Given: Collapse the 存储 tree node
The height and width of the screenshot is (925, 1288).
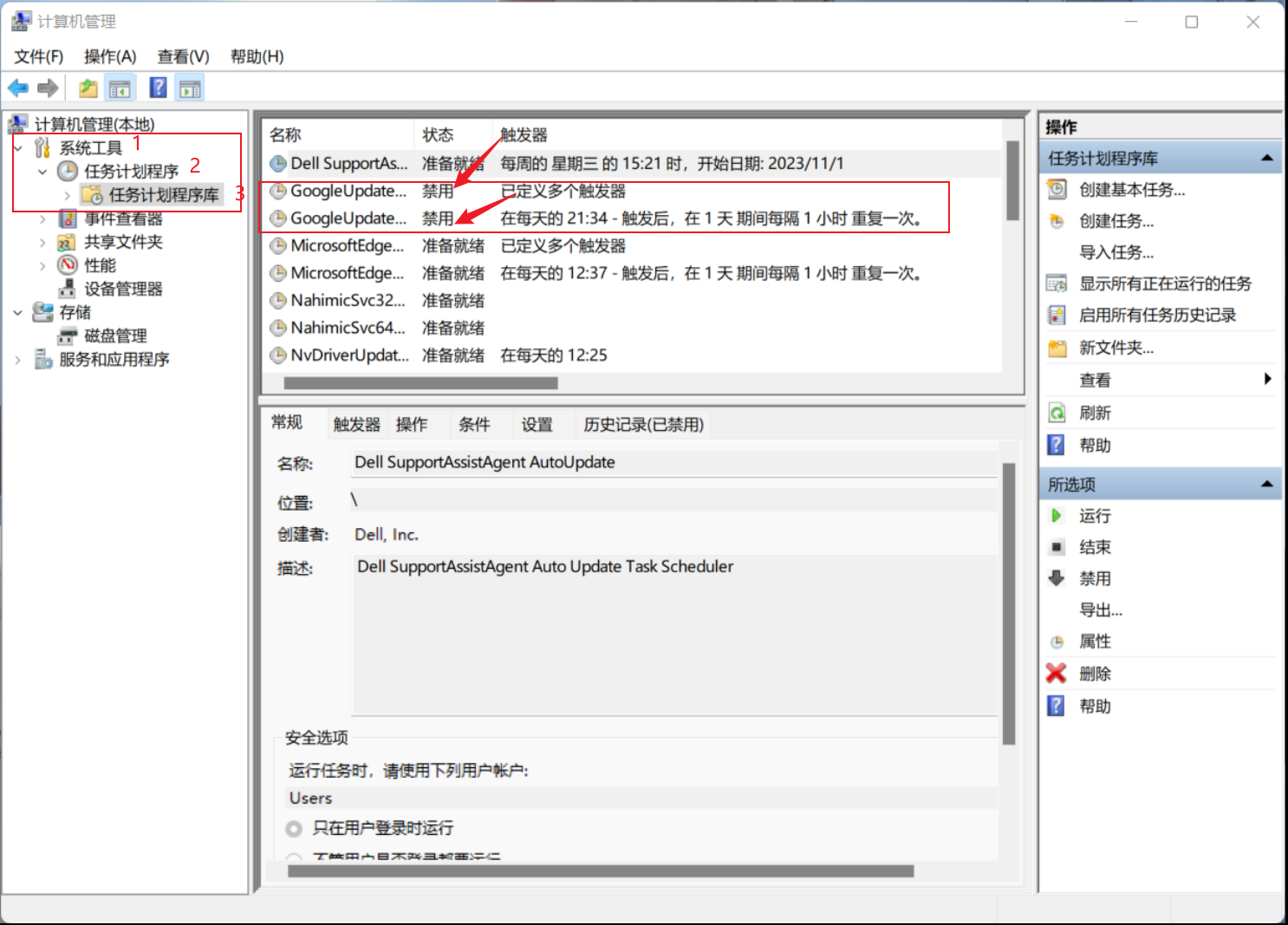Looking at the screenshot, I should point(18,312).
